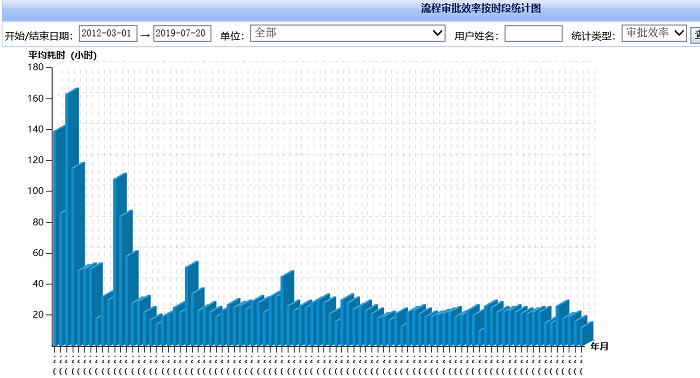The image size is (700, 378).
Task: Open the 单位 dropdown showing 全部
Action: tap(348, 33)
